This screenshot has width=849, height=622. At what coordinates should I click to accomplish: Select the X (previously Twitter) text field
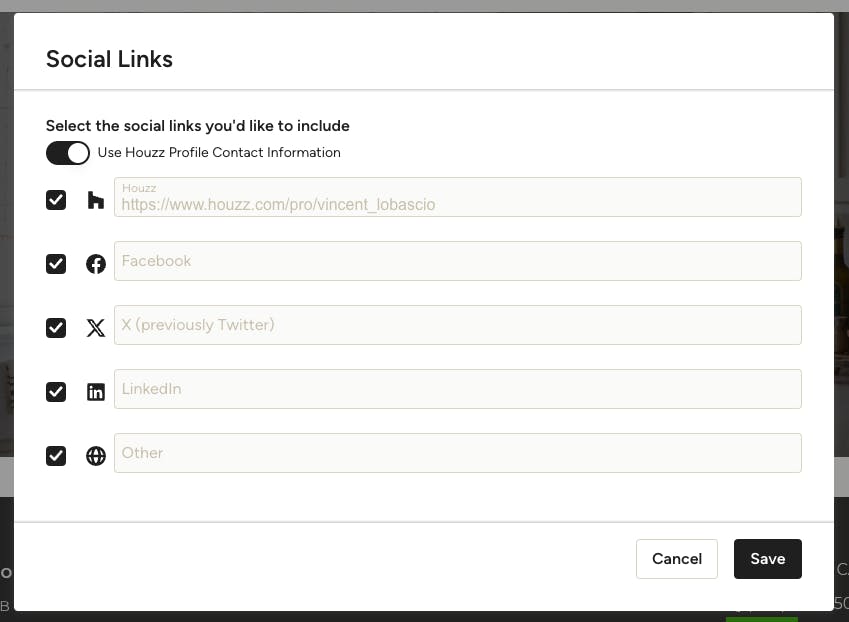pyautogui.click(x=458, y=325)
